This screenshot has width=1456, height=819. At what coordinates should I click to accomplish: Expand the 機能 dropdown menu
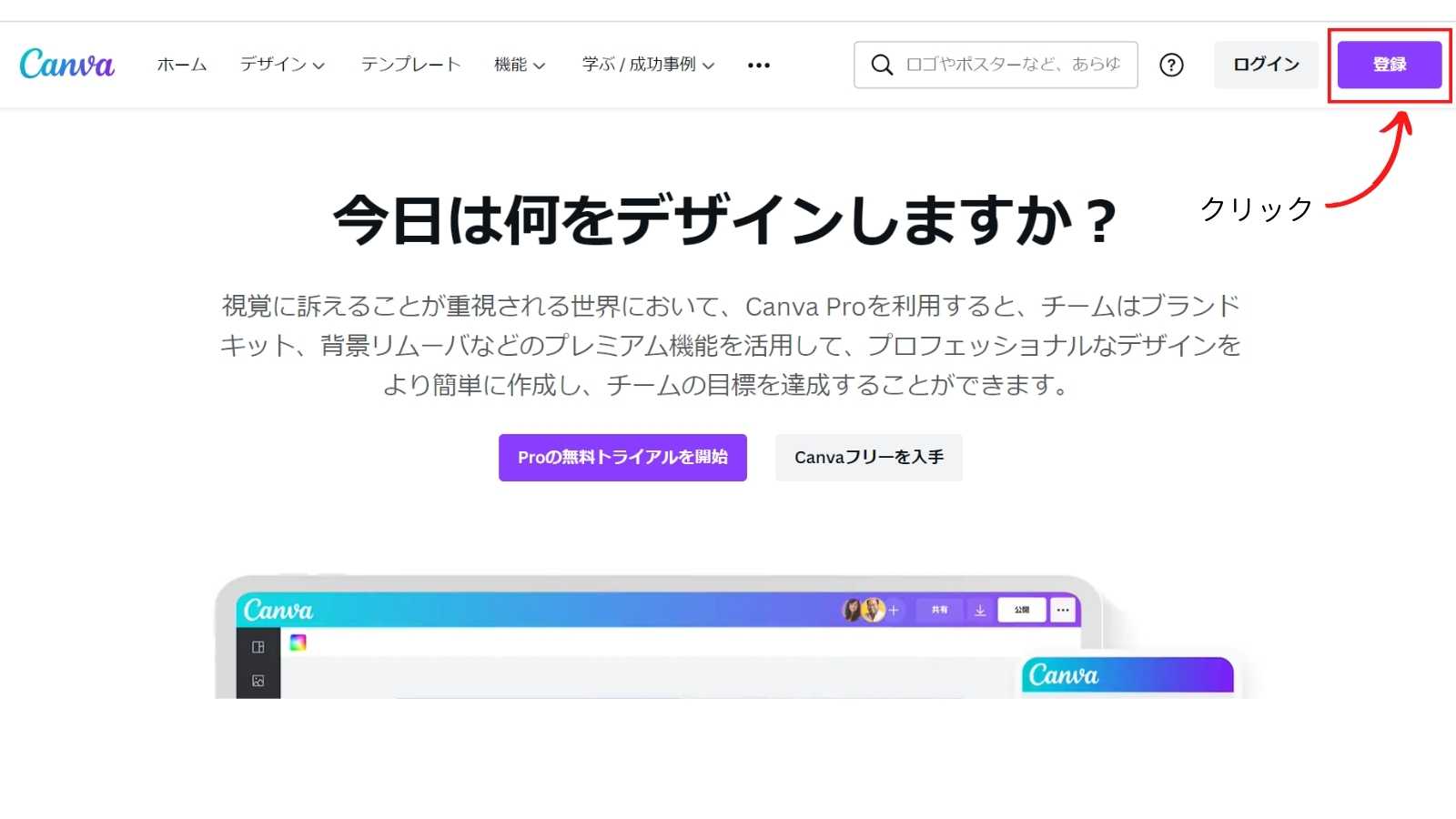click(520, 65)
